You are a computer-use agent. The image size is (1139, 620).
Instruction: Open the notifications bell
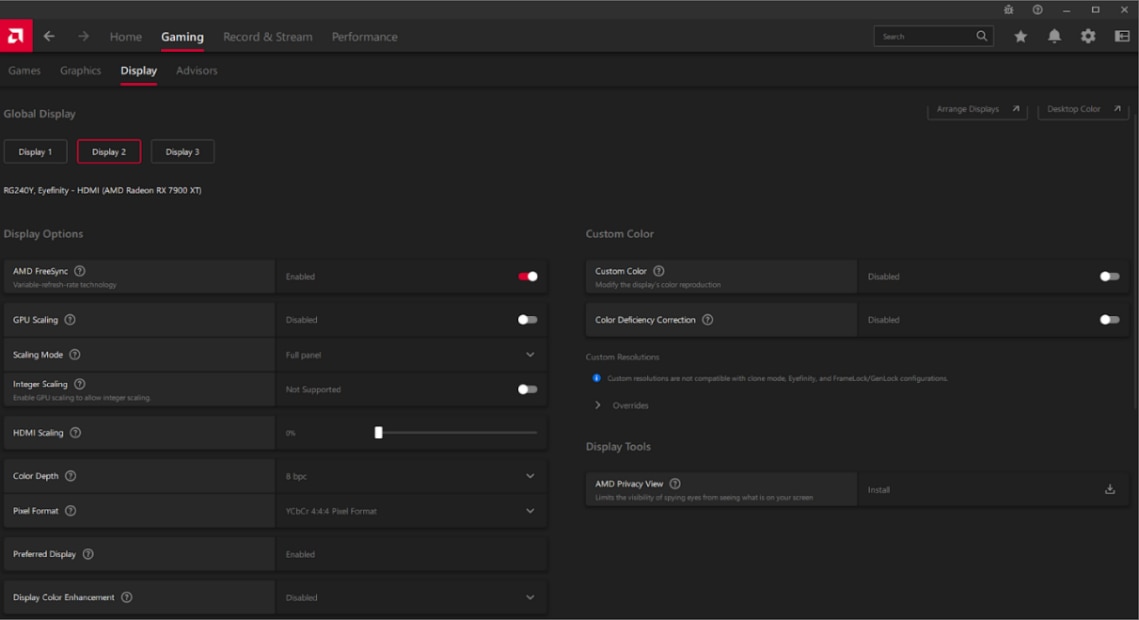(1054, 36)
